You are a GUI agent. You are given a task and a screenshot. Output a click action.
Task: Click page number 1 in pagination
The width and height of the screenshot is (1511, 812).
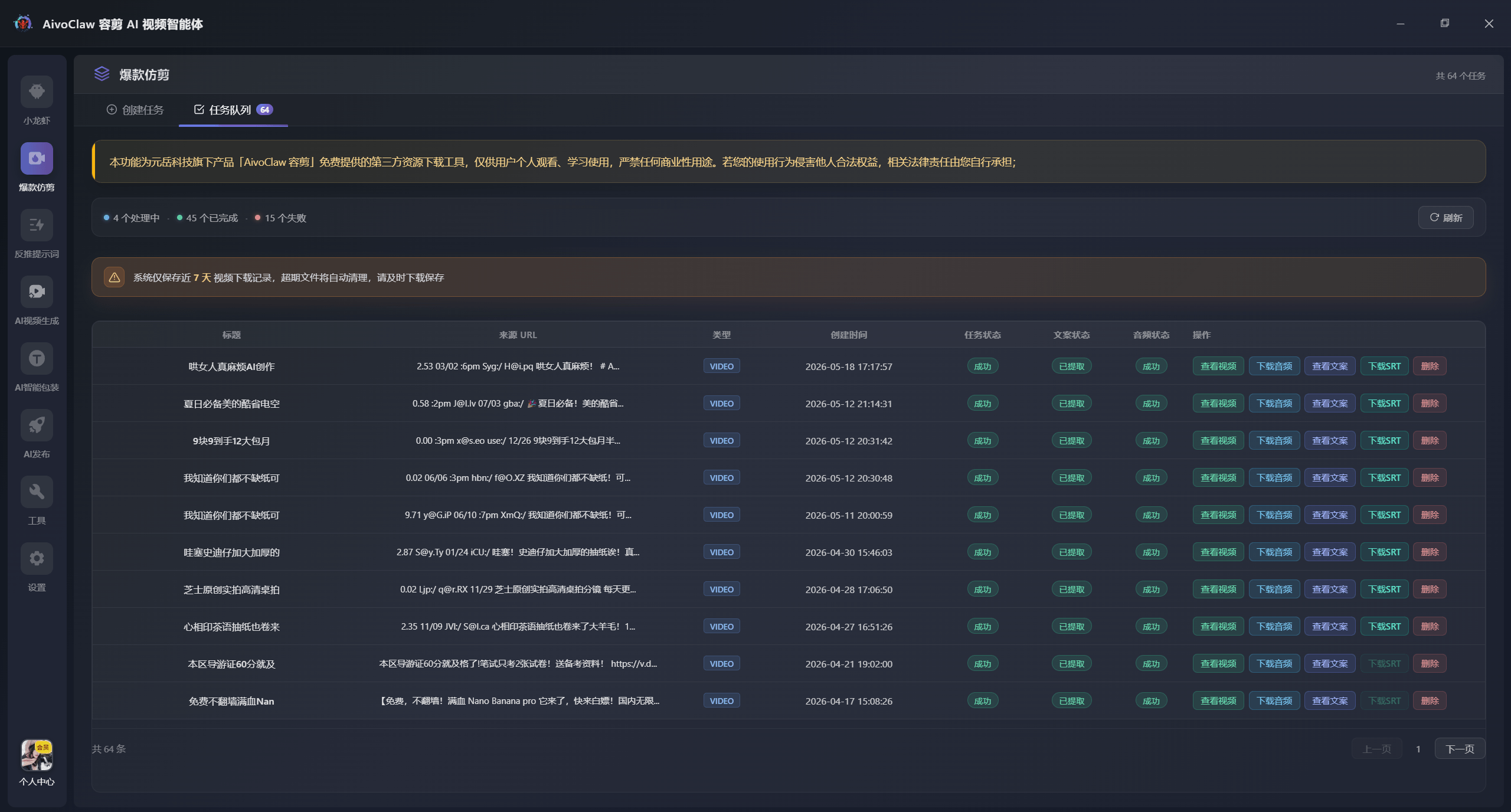pos(1418,749)
